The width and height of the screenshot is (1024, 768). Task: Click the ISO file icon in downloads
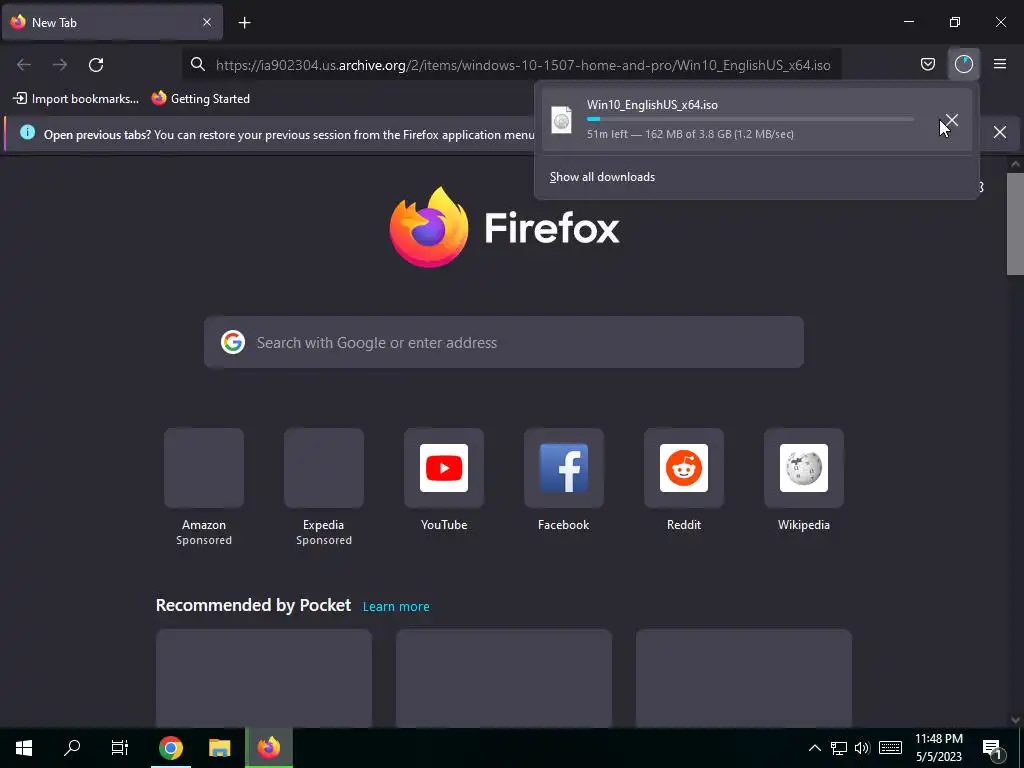561,120
